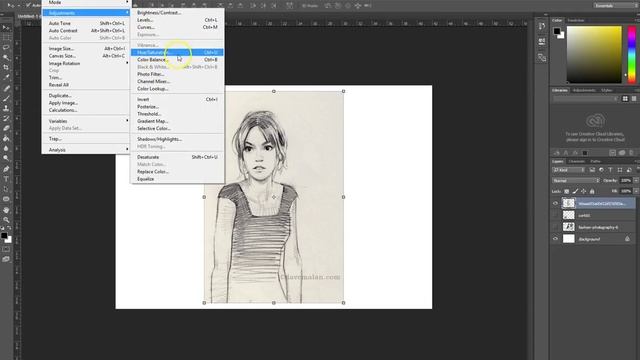Select the Spot Healing Brush tool

click(6, 88)
